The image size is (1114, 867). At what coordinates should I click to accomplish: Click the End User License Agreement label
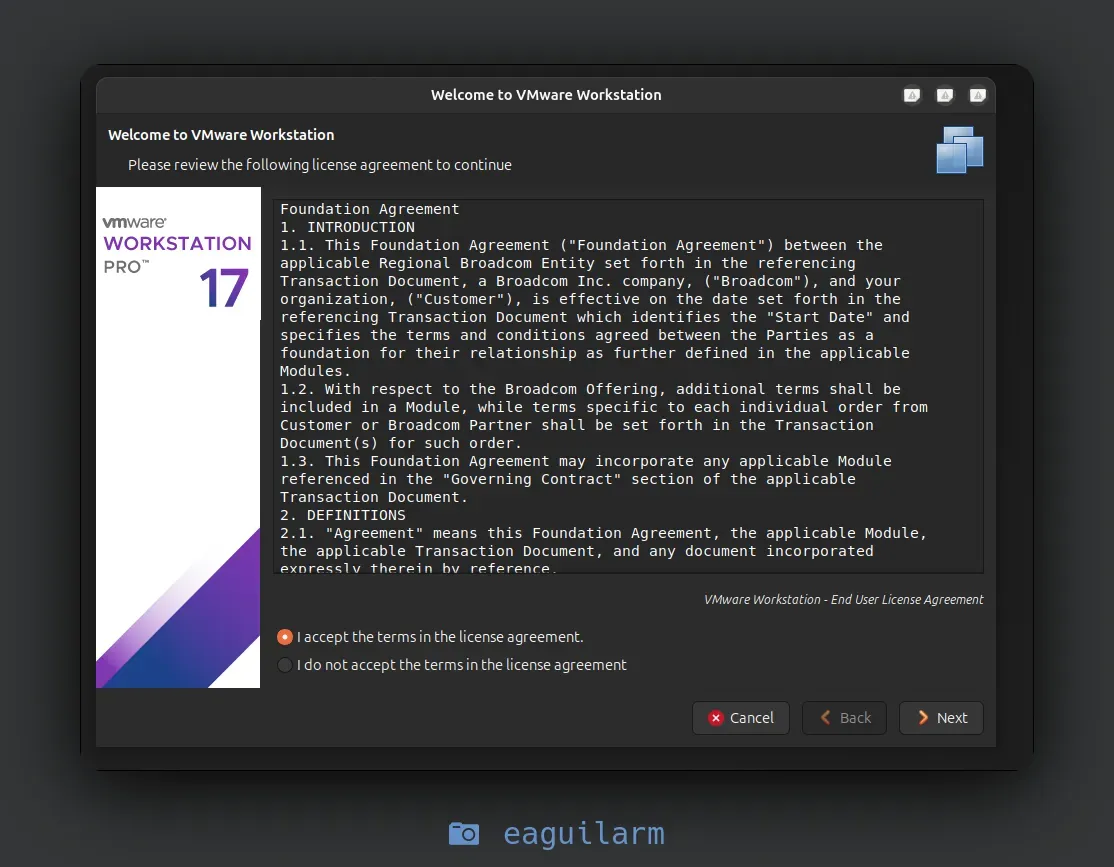click(843, 599)
